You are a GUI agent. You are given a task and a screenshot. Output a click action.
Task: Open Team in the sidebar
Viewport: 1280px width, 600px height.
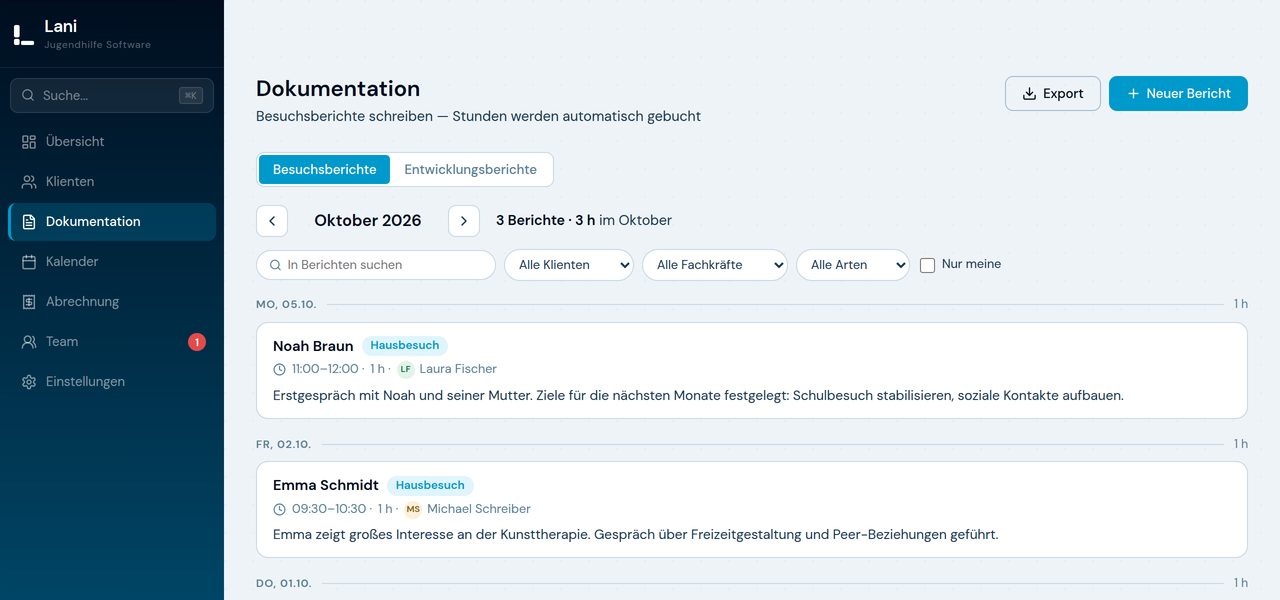(x=112, y=342)
